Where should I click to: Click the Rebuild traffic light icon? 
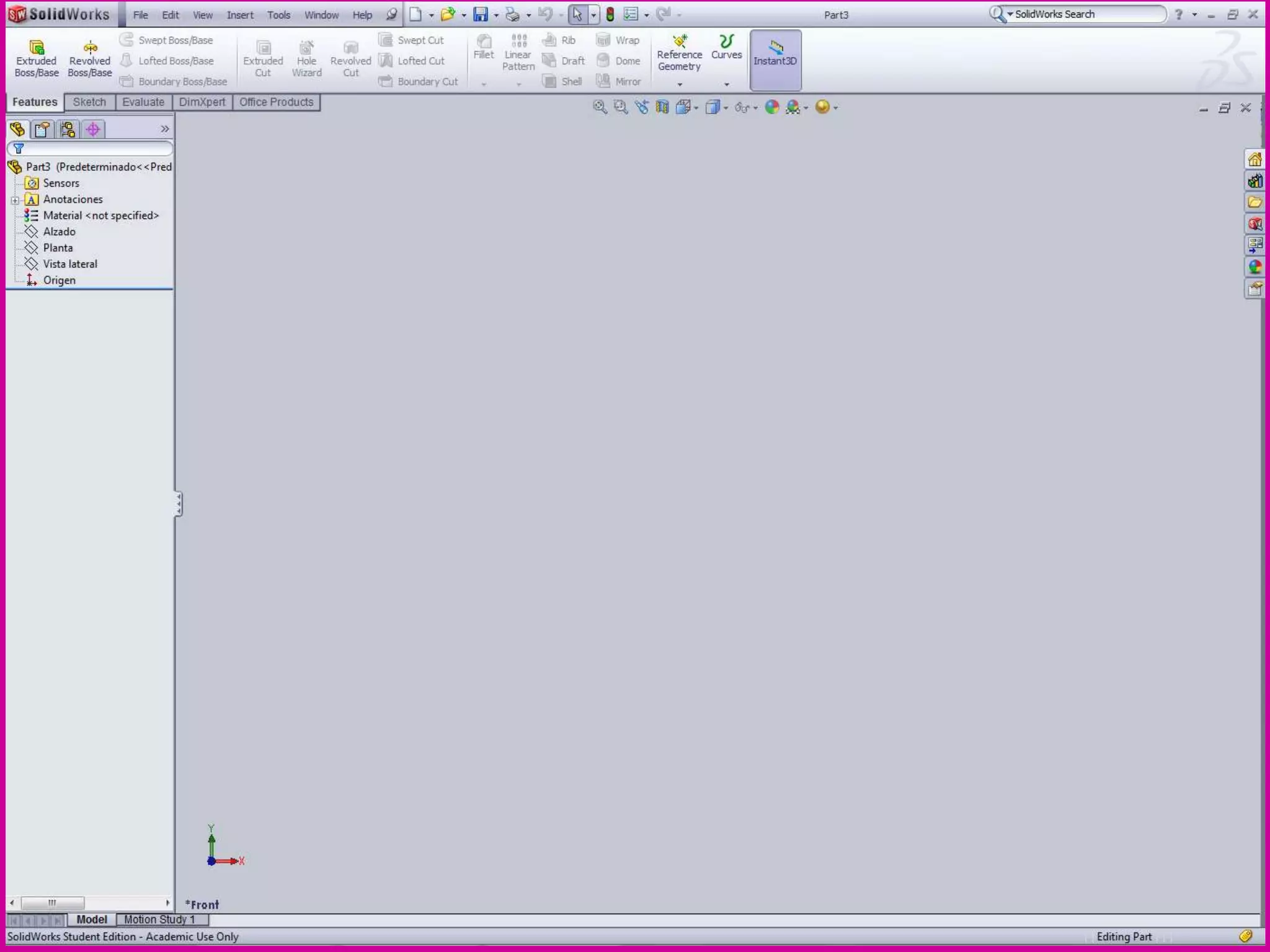tap(610, 14)
